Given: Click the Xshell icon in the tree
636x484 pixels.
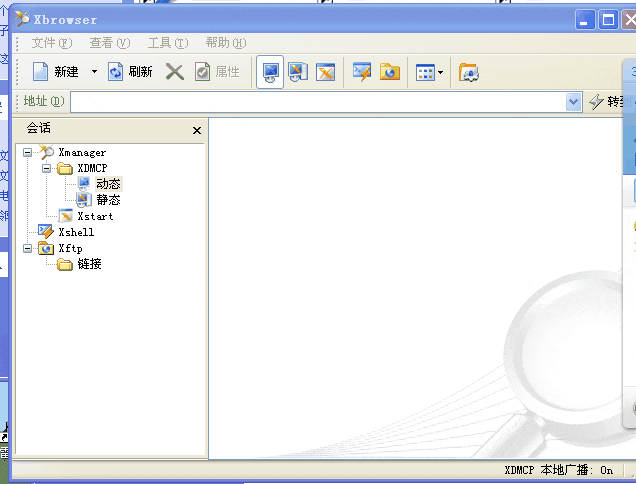Looking at the screenshot, I should (46, 232).
